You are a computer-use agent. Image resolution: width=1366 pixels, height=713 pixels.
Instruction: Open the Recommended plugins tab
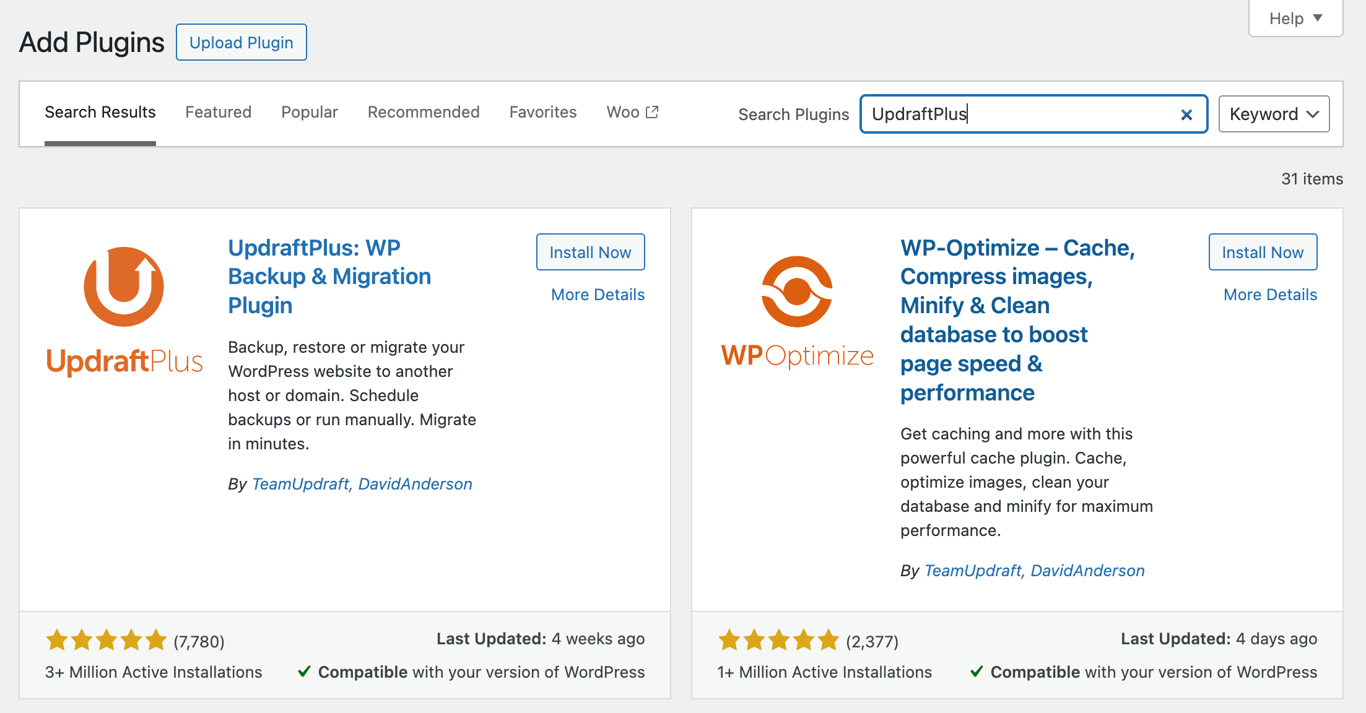[423, 112]
